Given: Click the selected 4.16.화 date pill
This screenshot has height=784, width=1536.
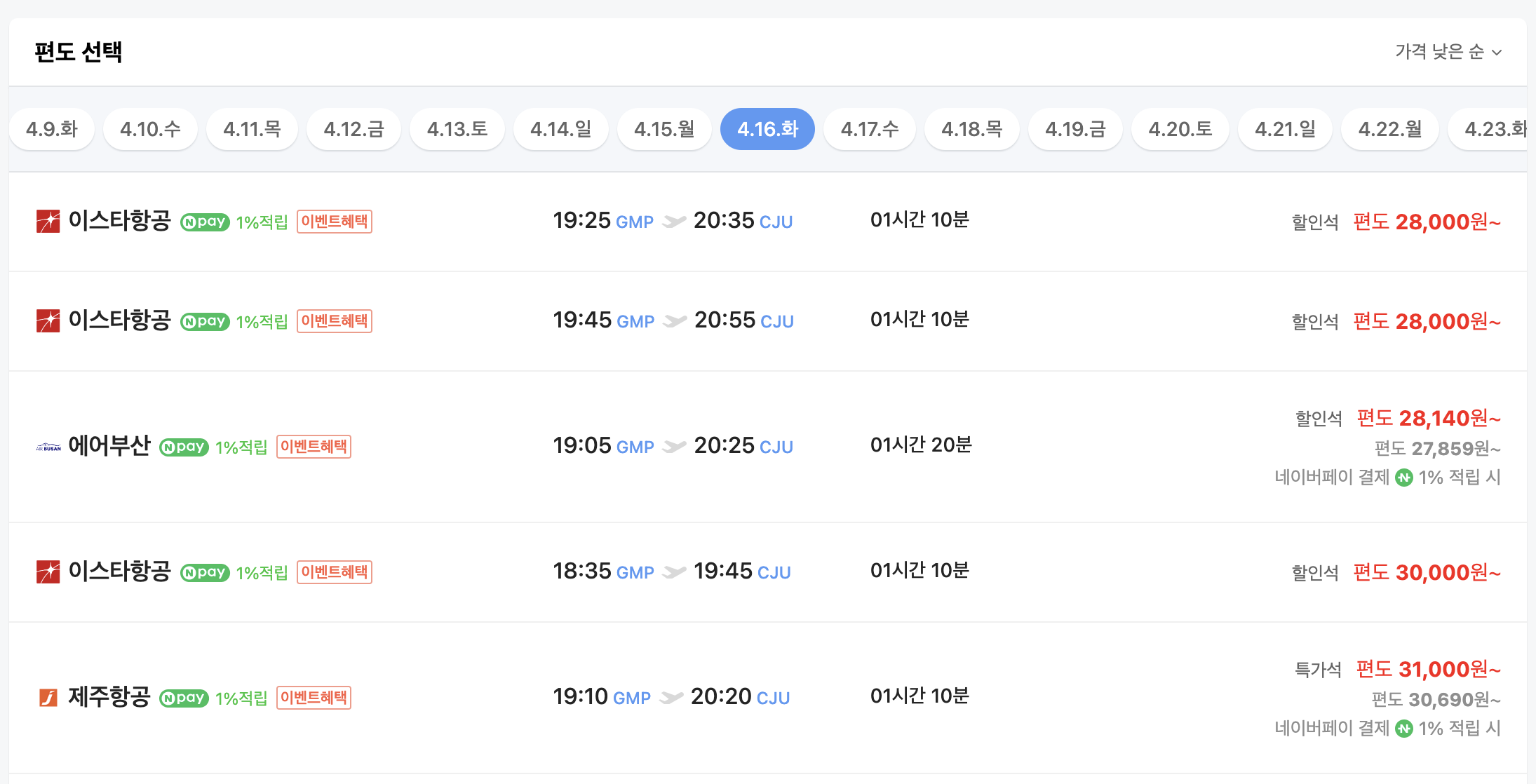Looking at the screenshot, I should (x=767, y=129).
